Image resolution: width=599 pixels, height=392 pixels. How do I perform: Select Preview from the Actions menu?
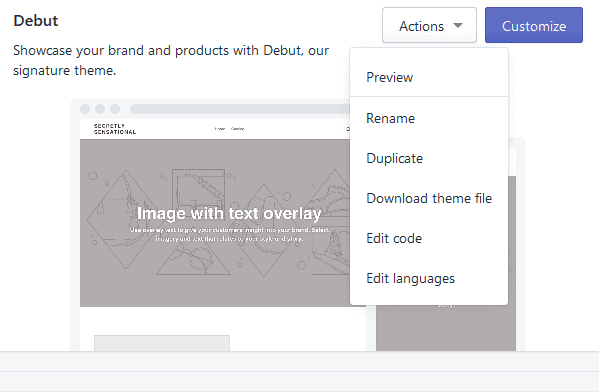pos(429,77)
